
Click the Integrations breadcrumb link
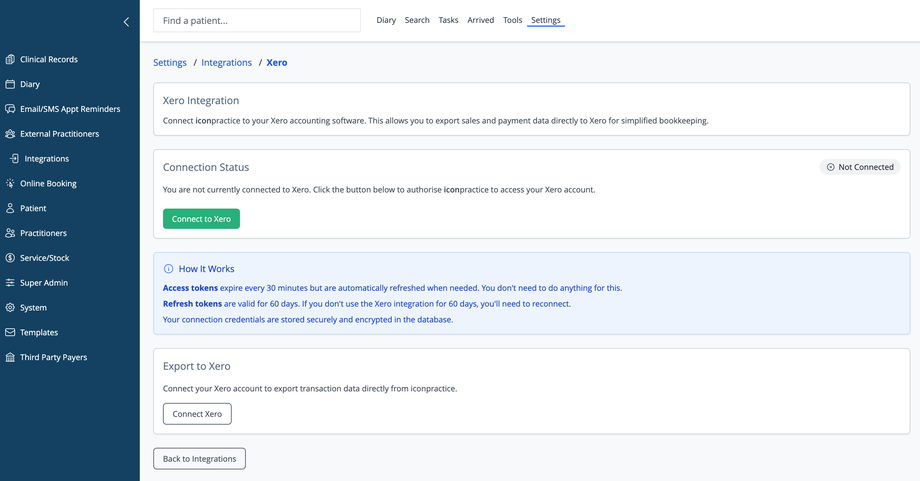point(226,63)
